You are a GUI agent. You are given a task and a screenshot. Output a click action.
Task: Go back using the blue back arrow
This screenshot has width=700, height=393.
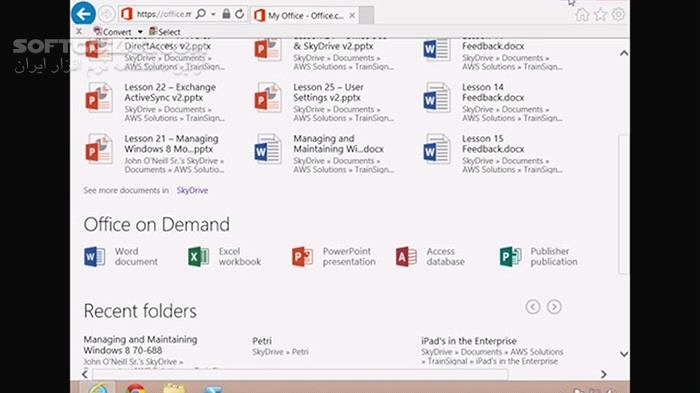point(83,14)
